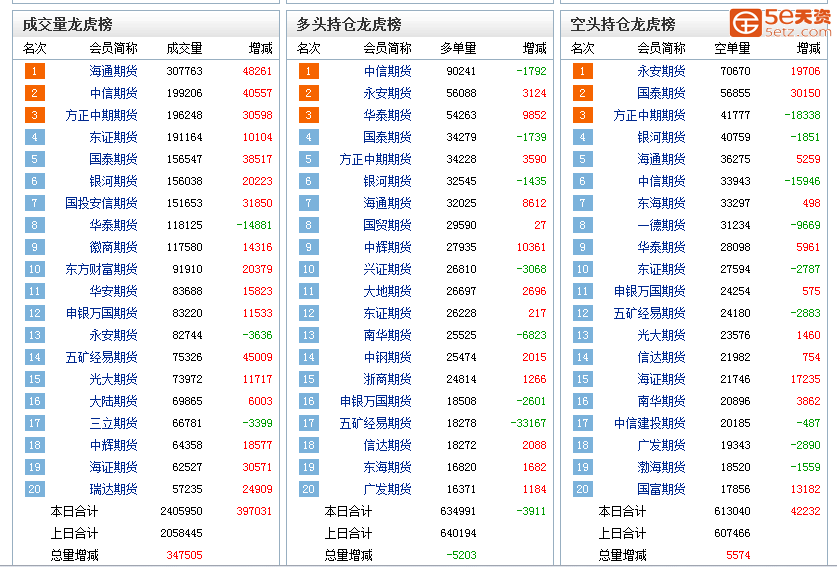This screenshot has height=567, width=837.
Task: Click 总量增减 label in 空头持仓龙虎榜 table
Action: click(x=622, y=555)
